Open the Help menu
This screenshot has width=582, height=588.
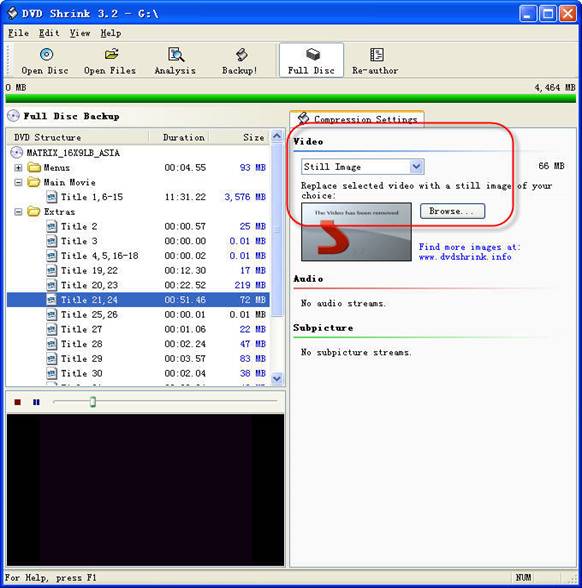click(x=111, y=33)
